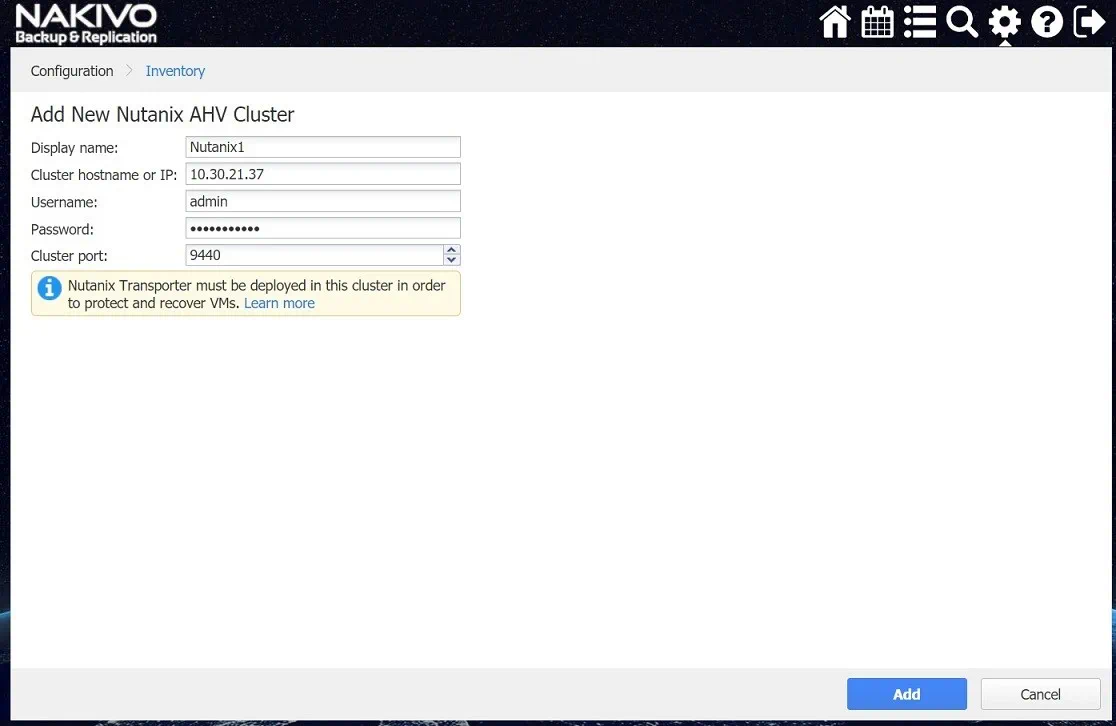Click the Log out icon
Image resolution: width=1116 pixels, height=726 pixels.
point(1089,22)
